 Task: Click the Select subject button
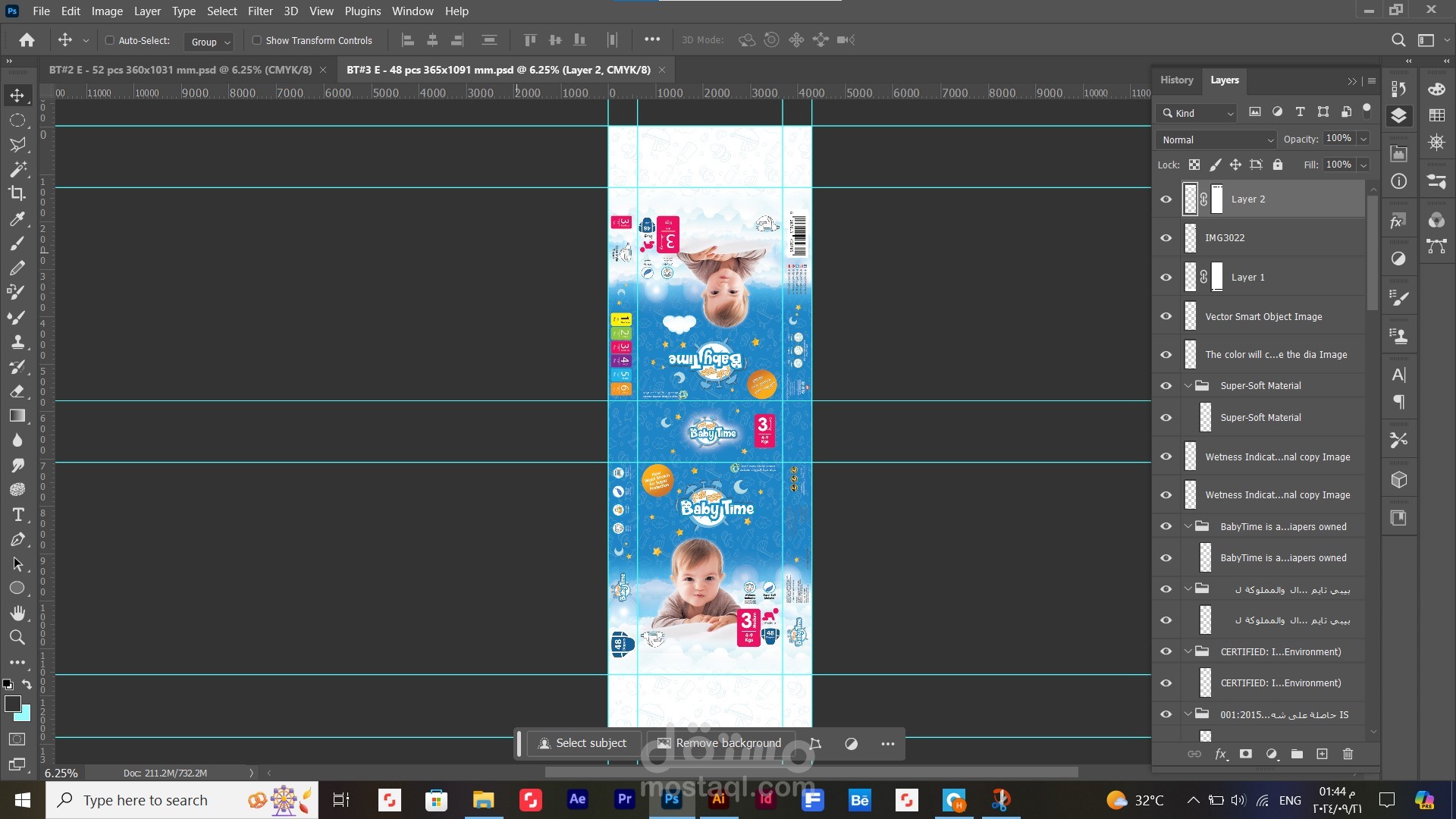582,743
